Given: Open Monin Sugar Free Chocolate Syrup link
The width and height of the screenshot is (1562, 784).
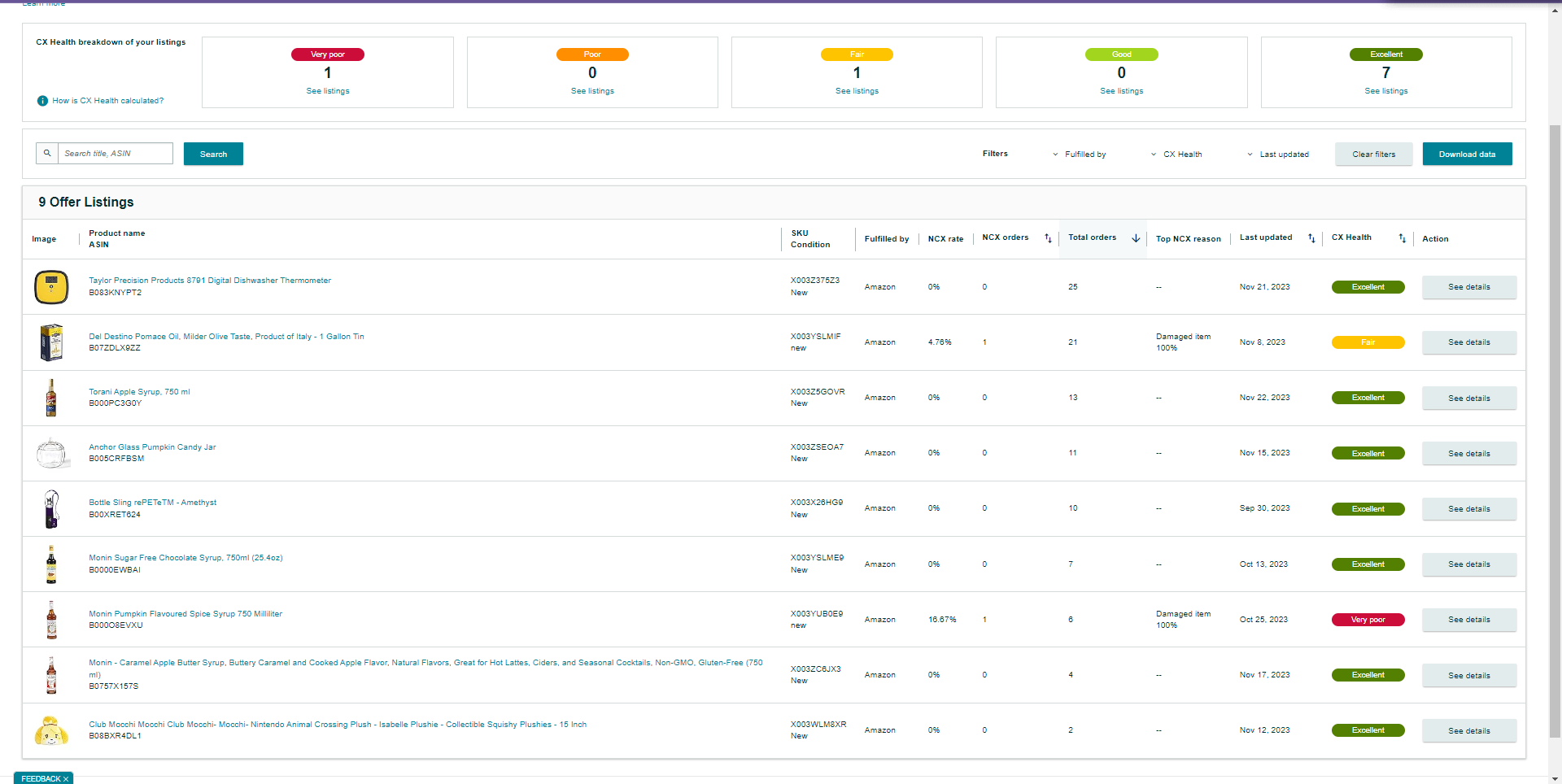Looking at the screenshot, I should pyautogui.click(x=185, y=558).
